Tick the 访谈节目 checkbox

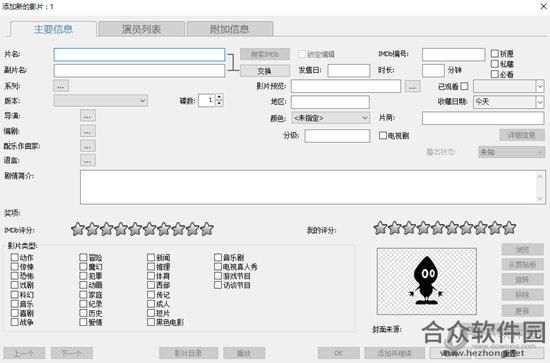(218, 285)
